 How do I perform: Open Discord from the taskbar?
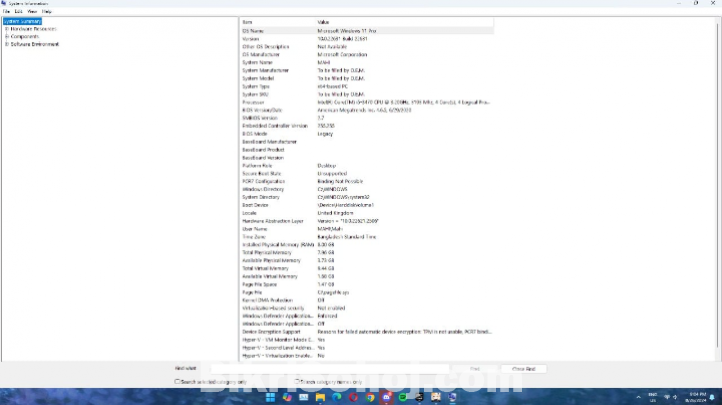[x=386, y=397]
